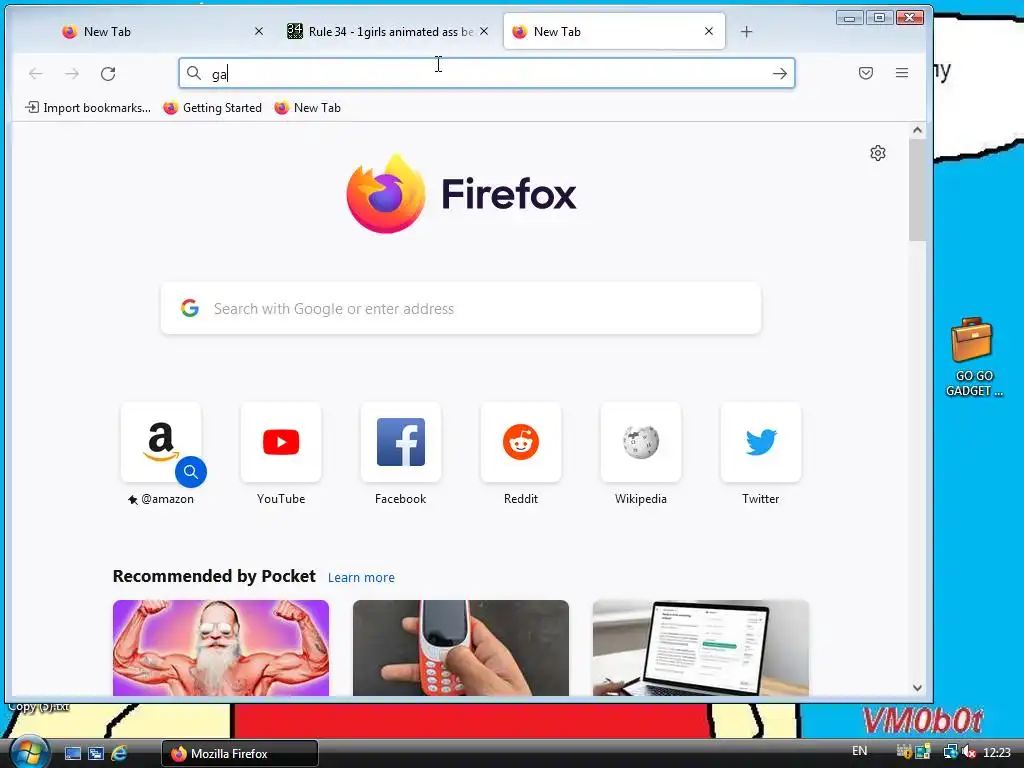The image size is (1024, 768).
Task: Click the Switch between windows quick launch icon
Action: coord(96,753)
